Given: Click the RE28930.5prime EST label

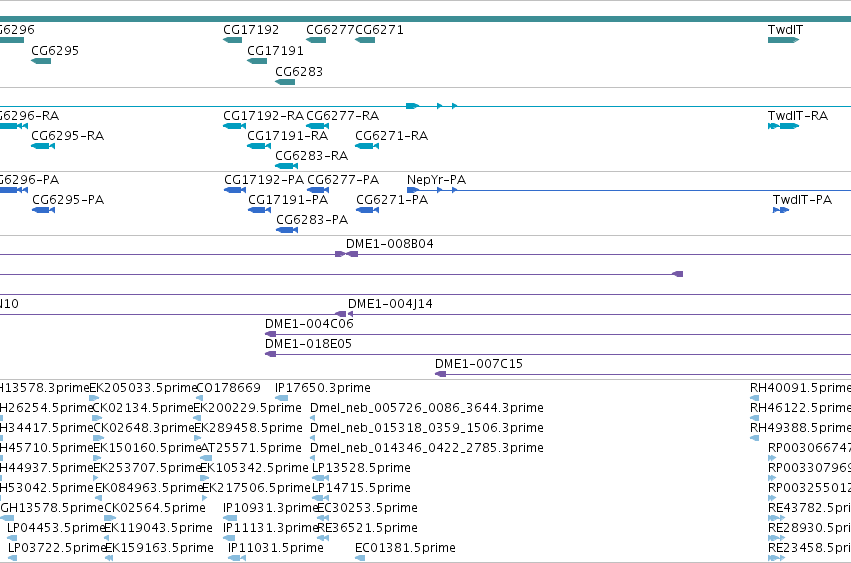Looking at the screenshot, I should coord(809,528).
